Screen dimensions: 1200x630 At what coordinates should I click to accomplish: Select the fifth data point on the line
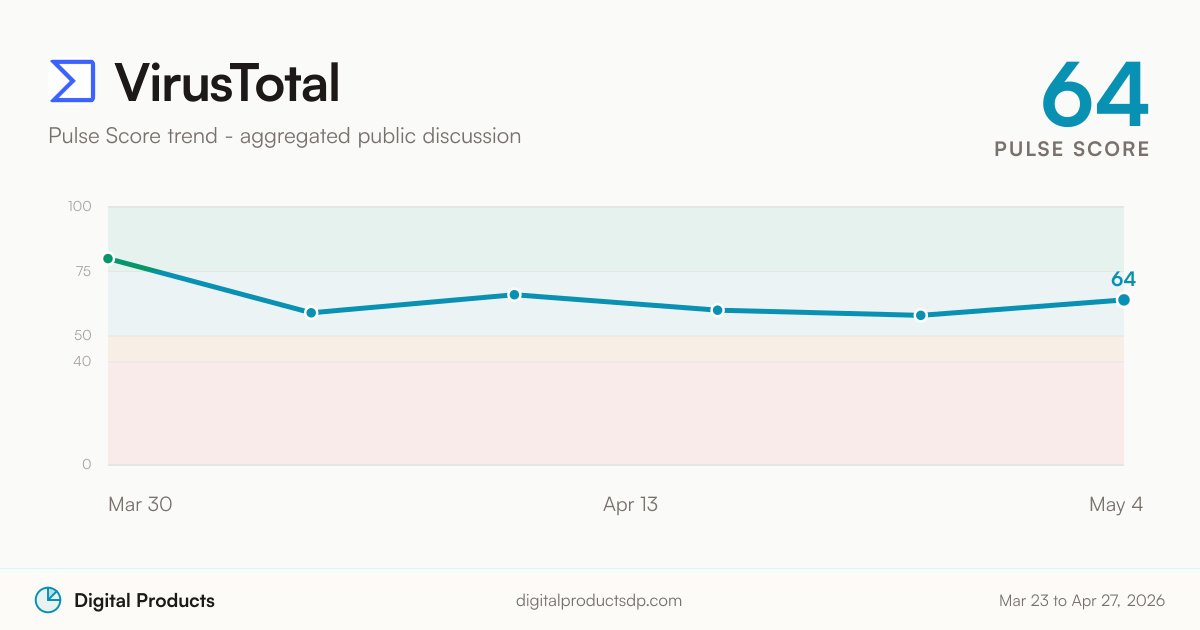(920, 315)
